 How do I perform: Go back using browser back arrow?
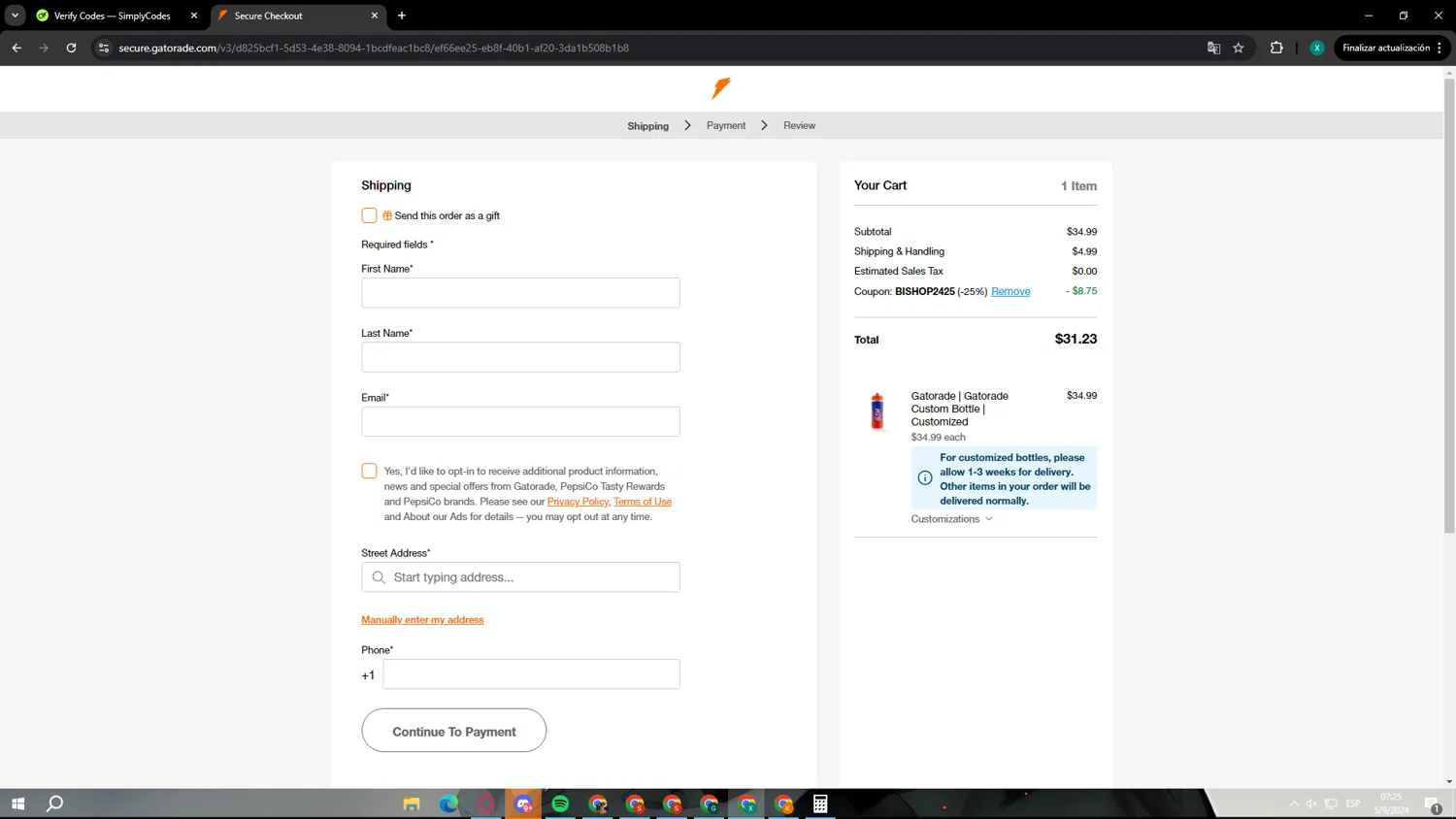[17, 48]
